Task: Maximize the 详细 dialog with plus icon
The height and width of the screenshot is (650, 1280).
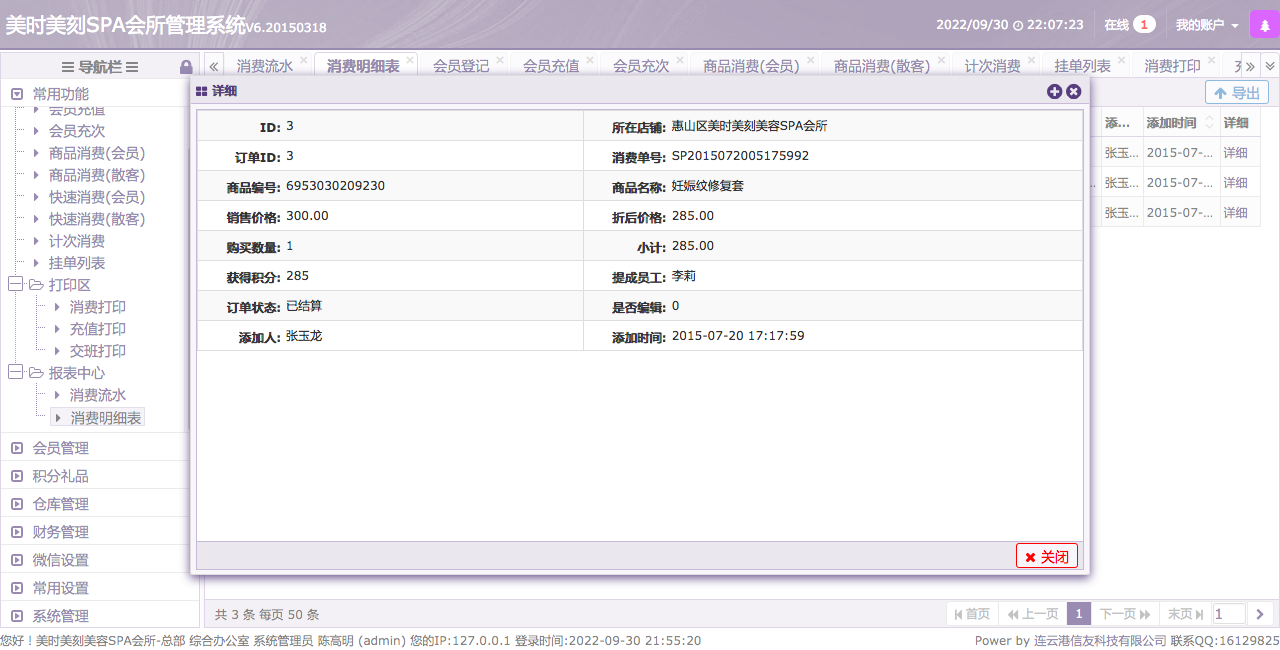Action: pos(1054,91)
